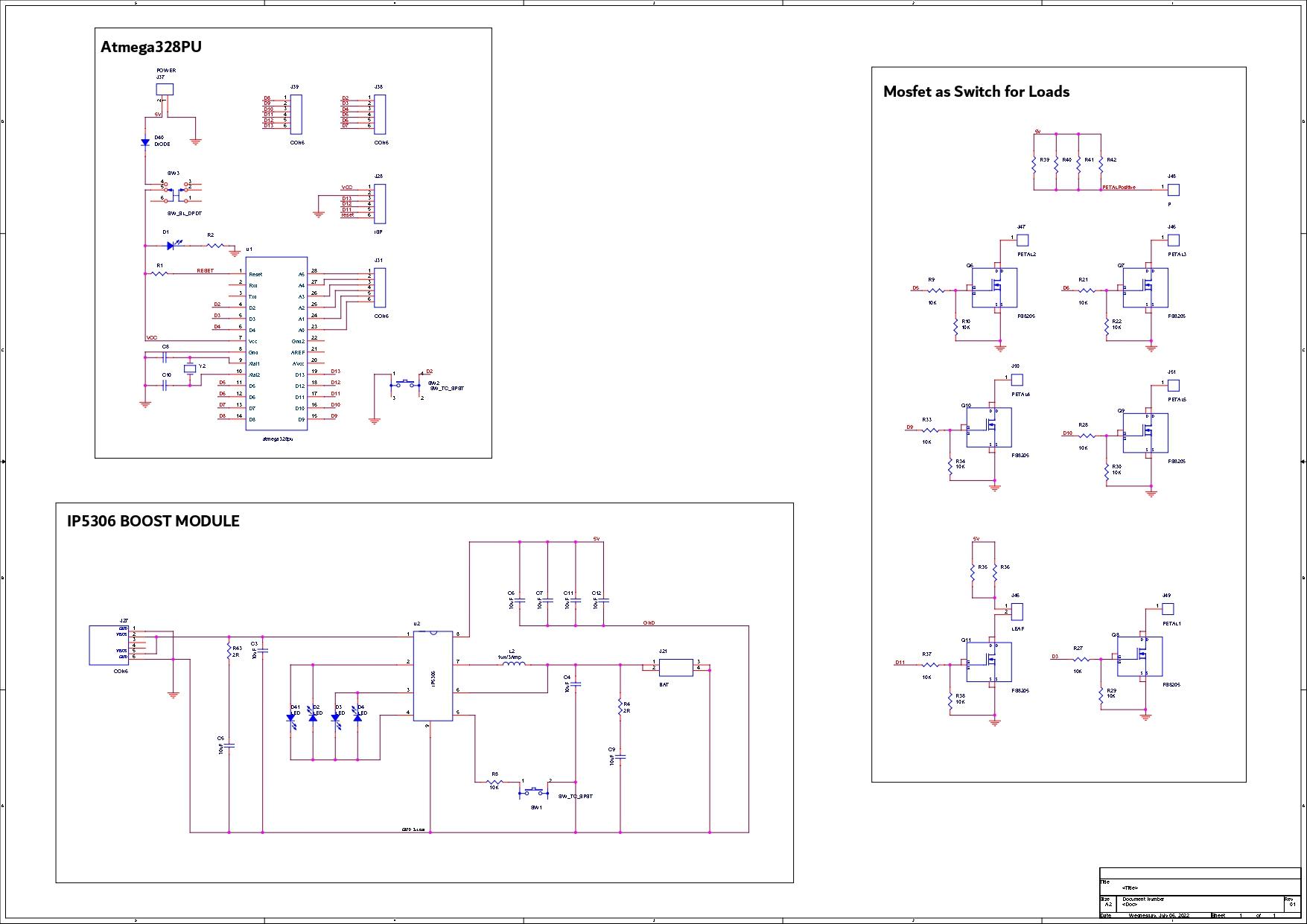Select the J37 POWER connector symbol
The image size is (1307, 924).
pos(165,89)
